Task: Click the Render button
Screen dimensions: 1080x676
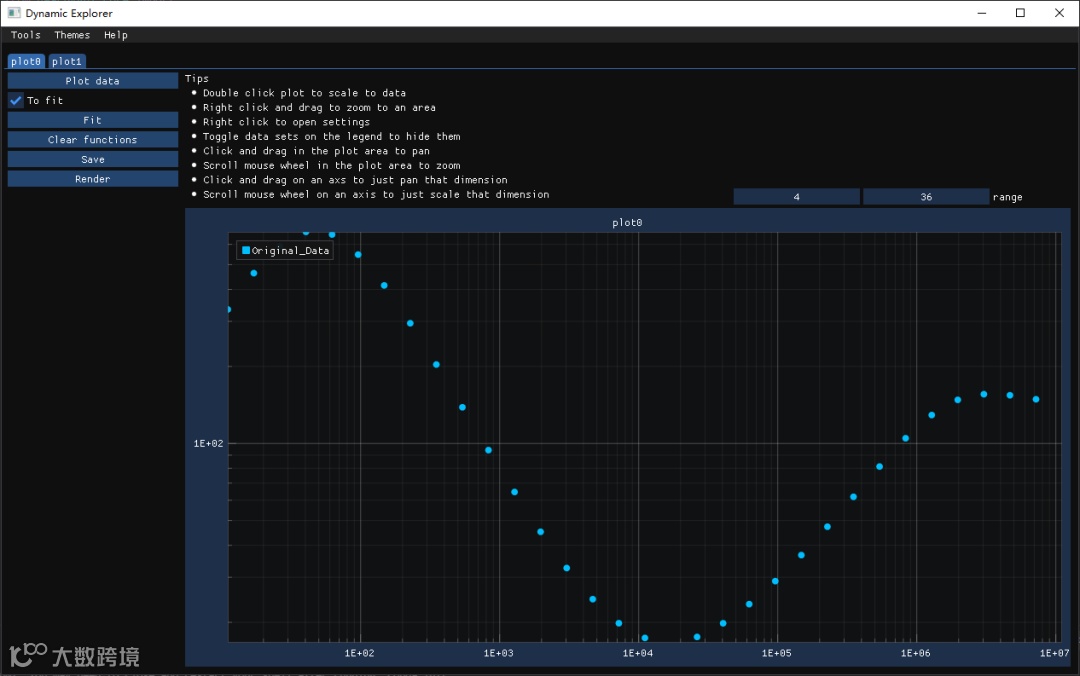Action: click(93, 179)
